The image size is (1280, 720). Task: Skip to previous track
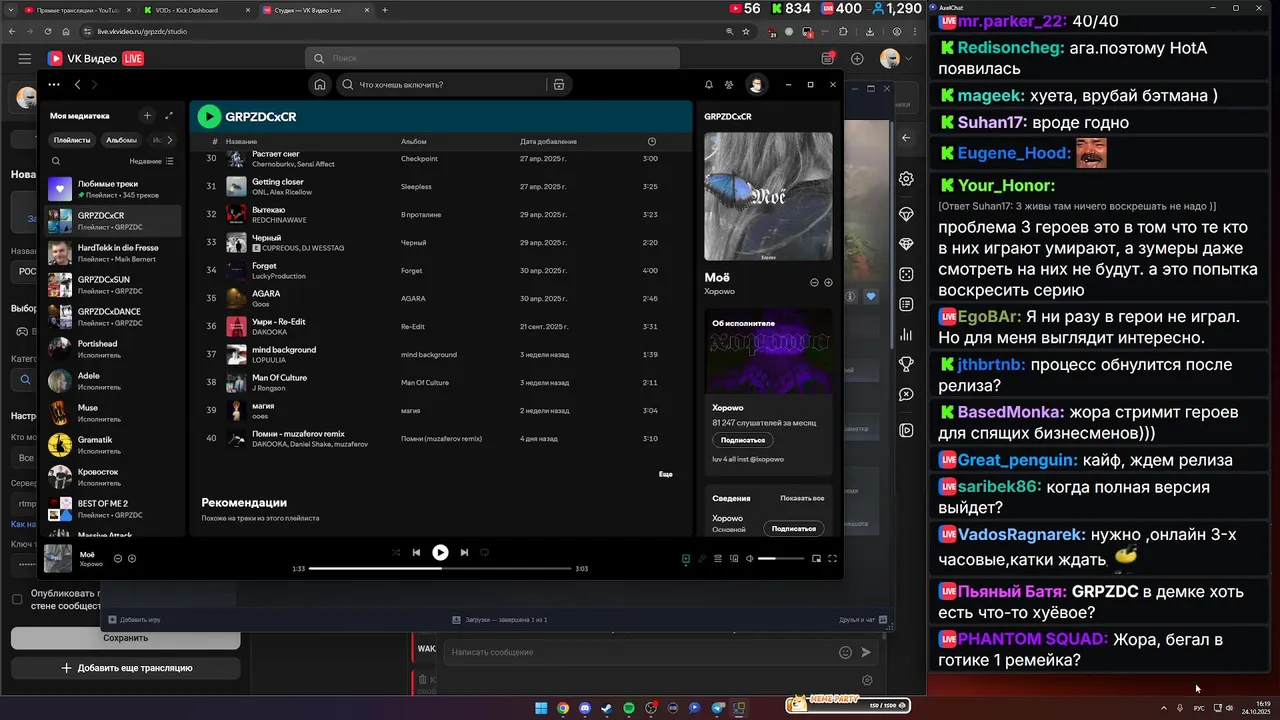[416, 552]
